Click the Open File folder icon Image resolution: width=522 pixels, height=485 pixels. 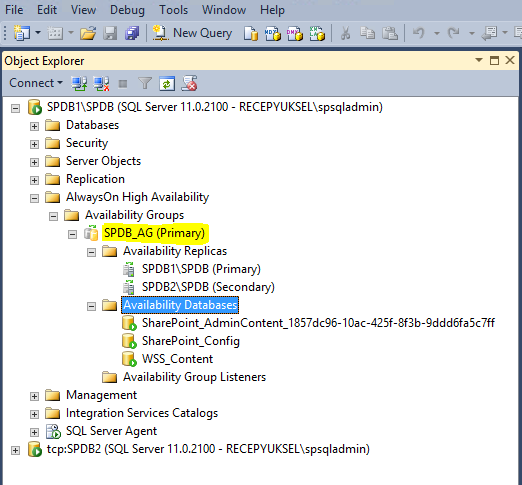tap(88, 33)
